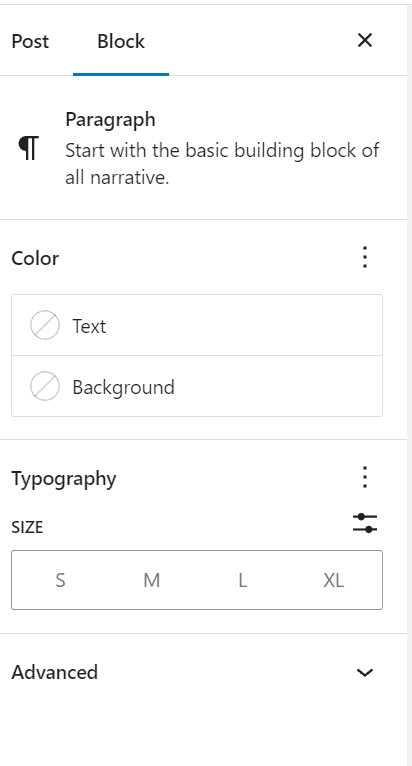Switch to the Post tab

[x=30, y=41]
